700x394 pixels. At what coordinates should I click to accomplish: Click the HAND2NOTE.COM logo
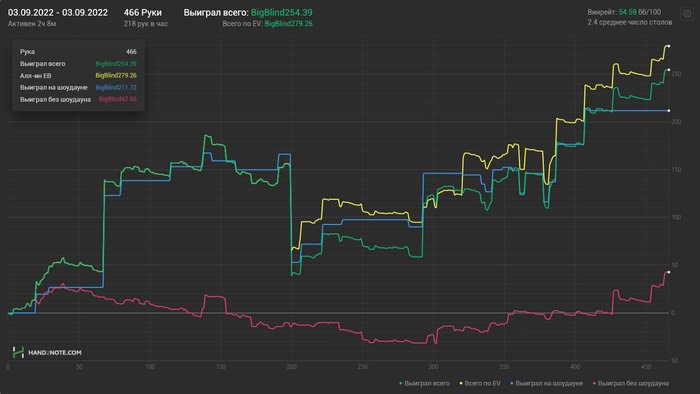[x=47, y=353]
